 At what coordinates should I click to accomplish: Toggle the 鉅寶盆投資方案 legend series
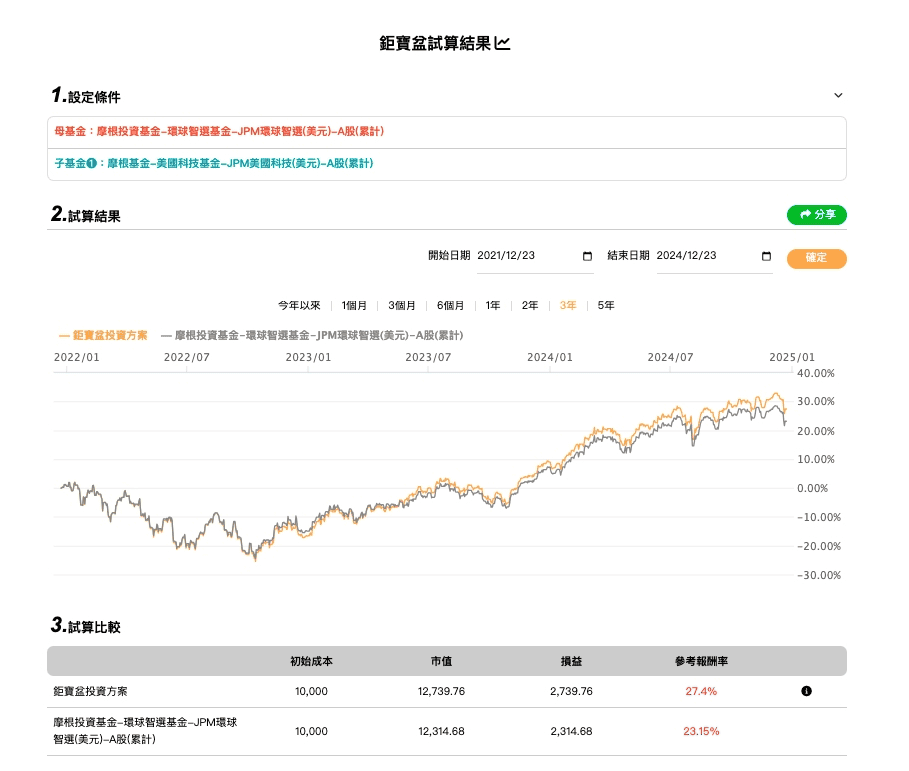pyautogui.click(x=103, y=336)
